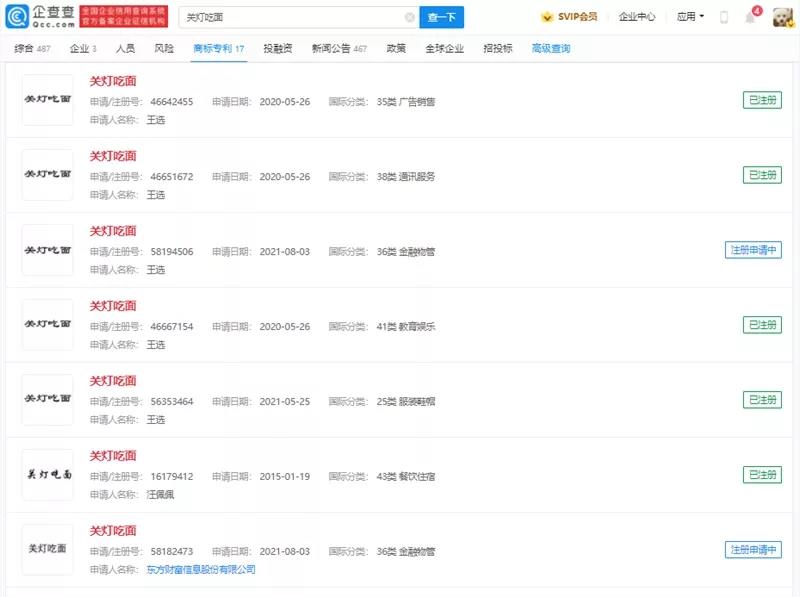Click 已注册 status badge for 46642455
The height and width of the screenshot is (597, 800).
(x=762, y=100)
